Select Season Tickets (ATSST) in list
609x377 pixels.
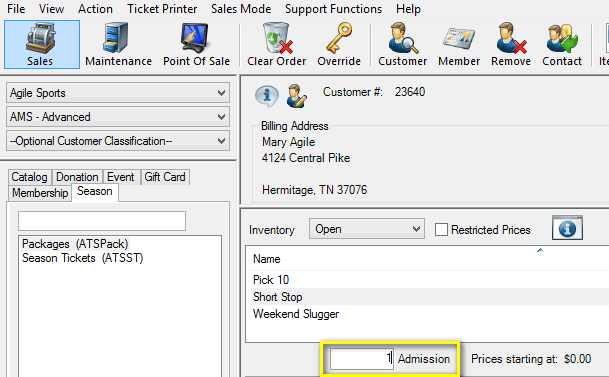click(x=82, y=258)
